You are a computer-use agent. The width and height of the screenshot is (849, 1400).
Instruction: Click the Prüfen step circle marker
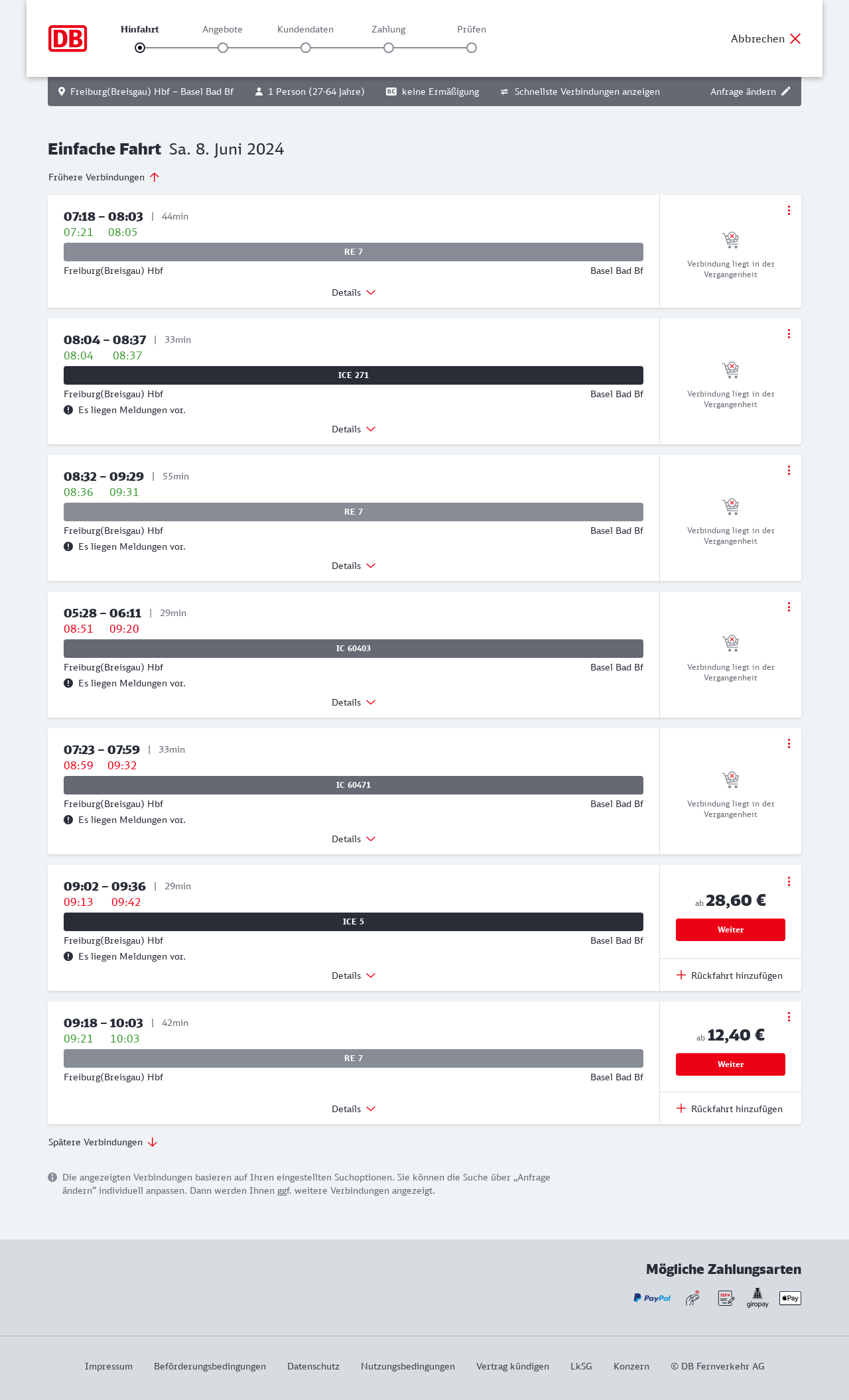coord(472,48)
